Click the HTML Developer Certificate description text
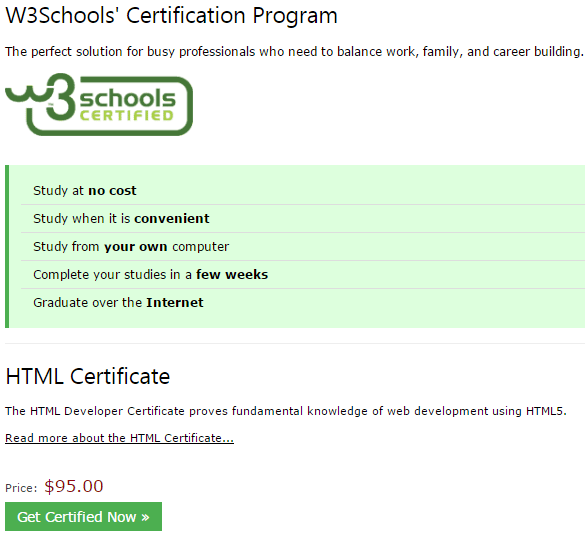The image size is (585, 543). point(286,411)
